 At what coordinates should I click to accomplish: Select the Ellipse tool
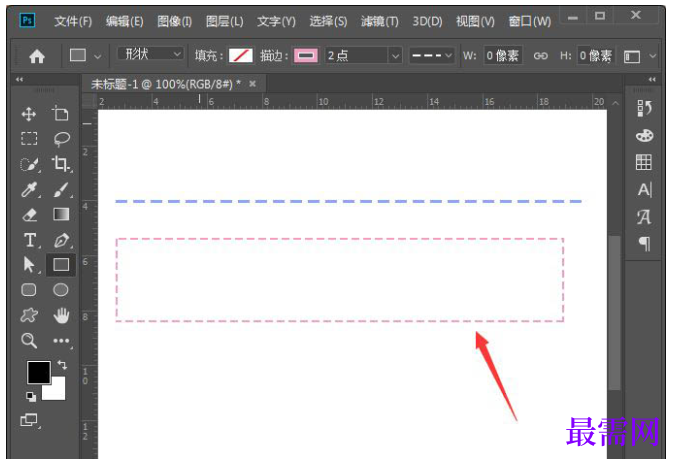click(61, 290)
